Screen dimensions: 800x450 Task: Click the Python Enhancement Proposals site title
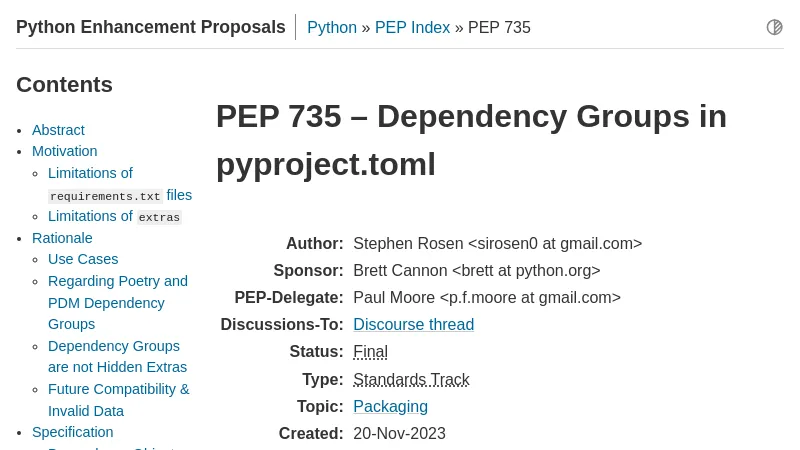click(150, 27)
